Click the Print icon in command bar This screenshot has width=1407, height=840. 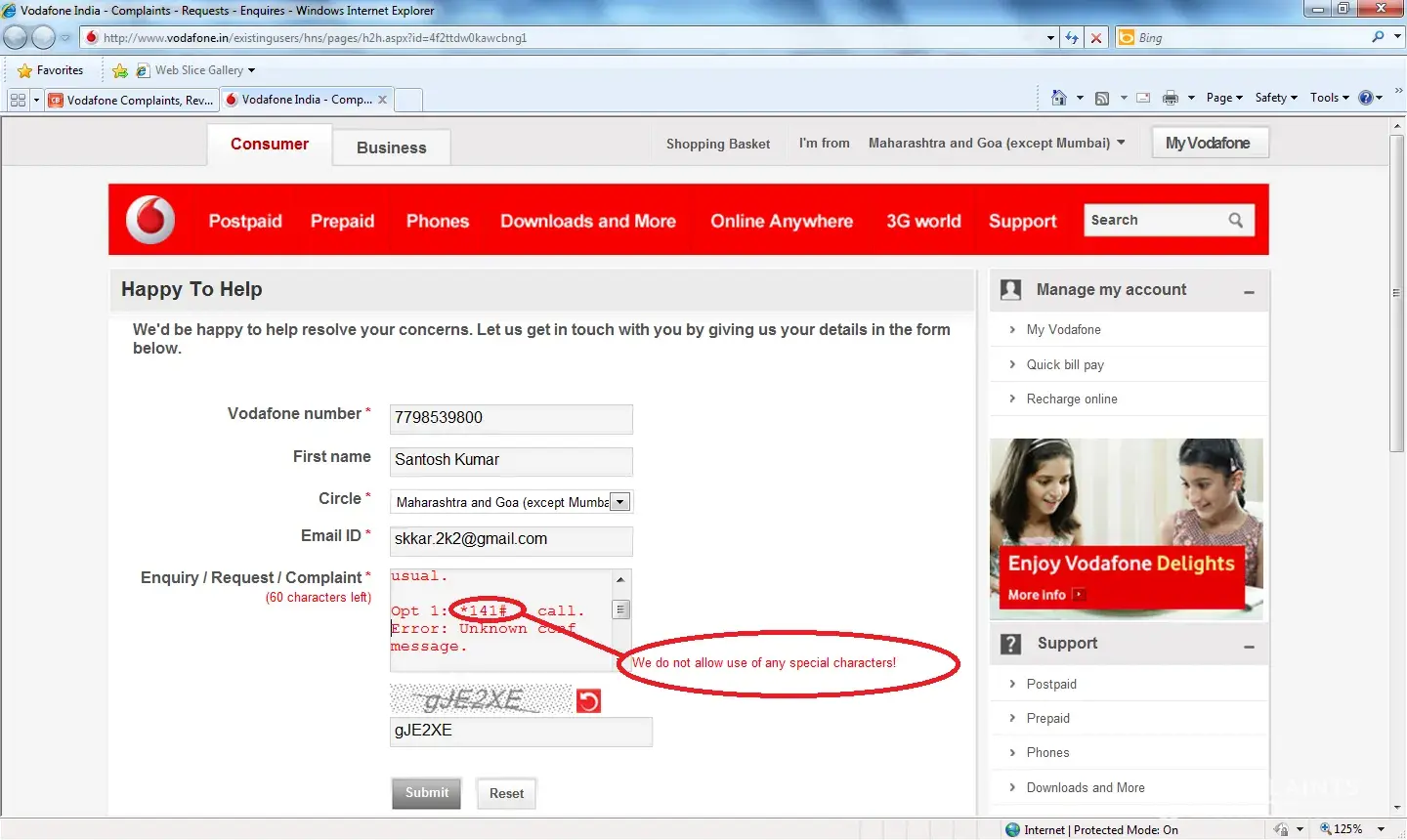click(x=1170, y=98)
